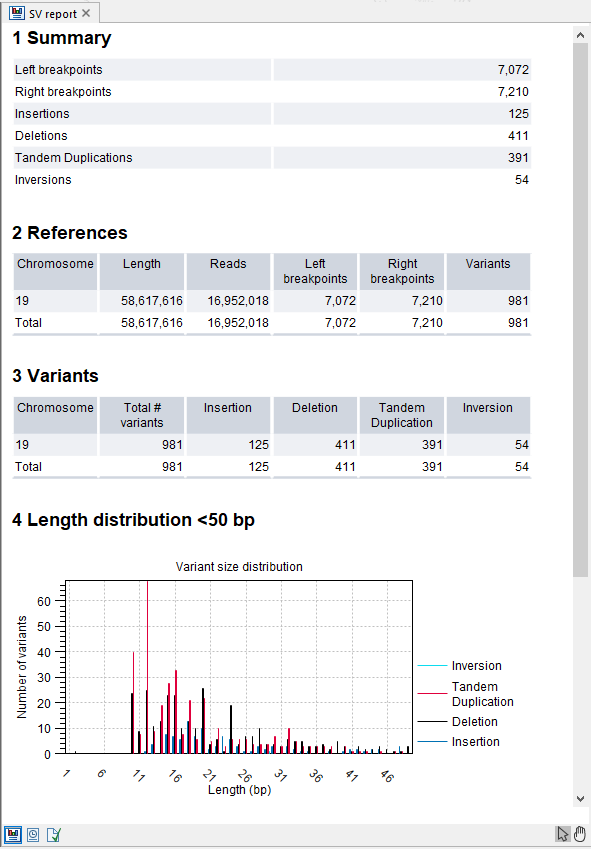
Task: Click the 'Insertion' legend label
Action: 476,742
